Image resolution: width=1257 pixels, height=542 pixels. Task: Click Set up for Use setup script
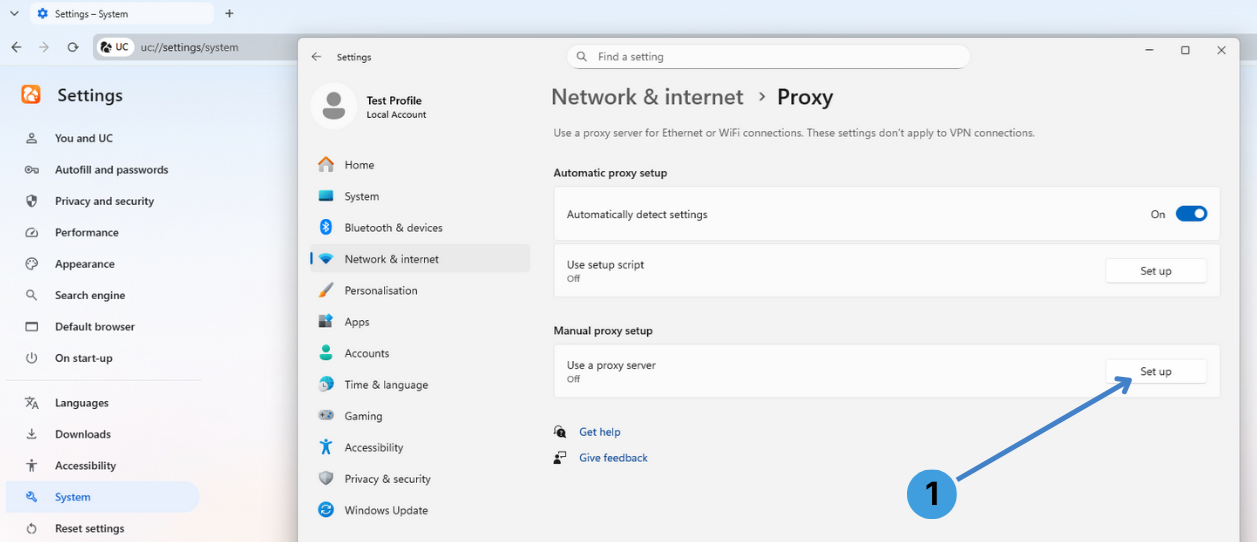click(x=1156, y=271)
